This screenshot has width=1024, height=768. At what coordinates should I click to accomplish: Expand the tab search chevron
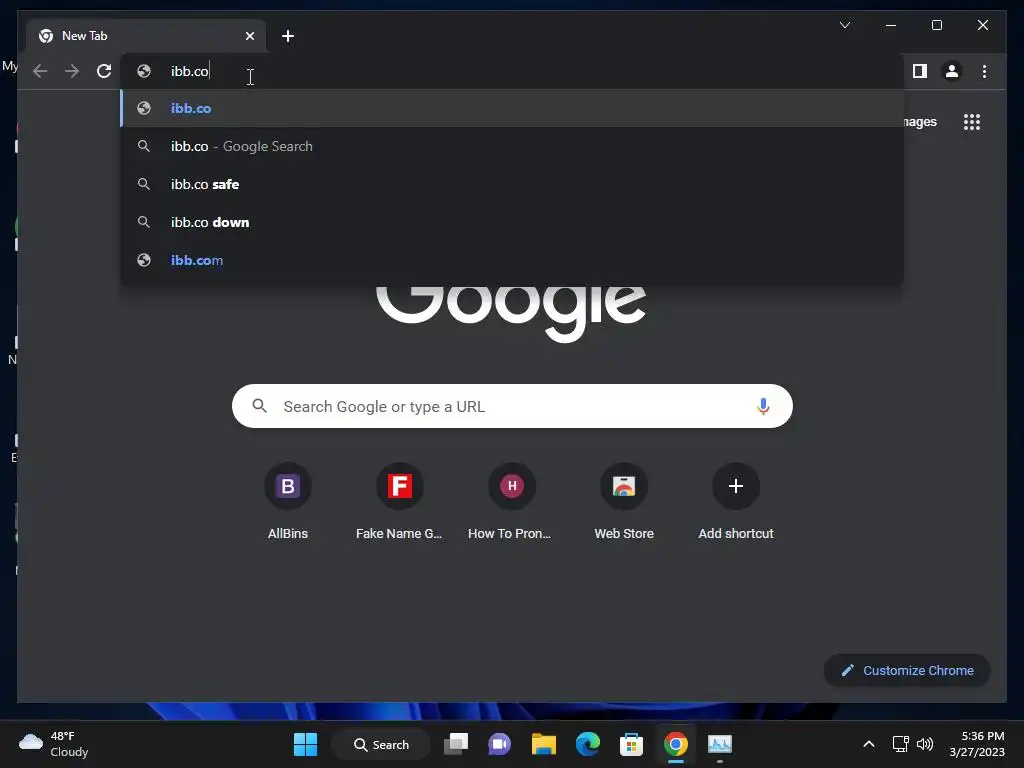844,25
